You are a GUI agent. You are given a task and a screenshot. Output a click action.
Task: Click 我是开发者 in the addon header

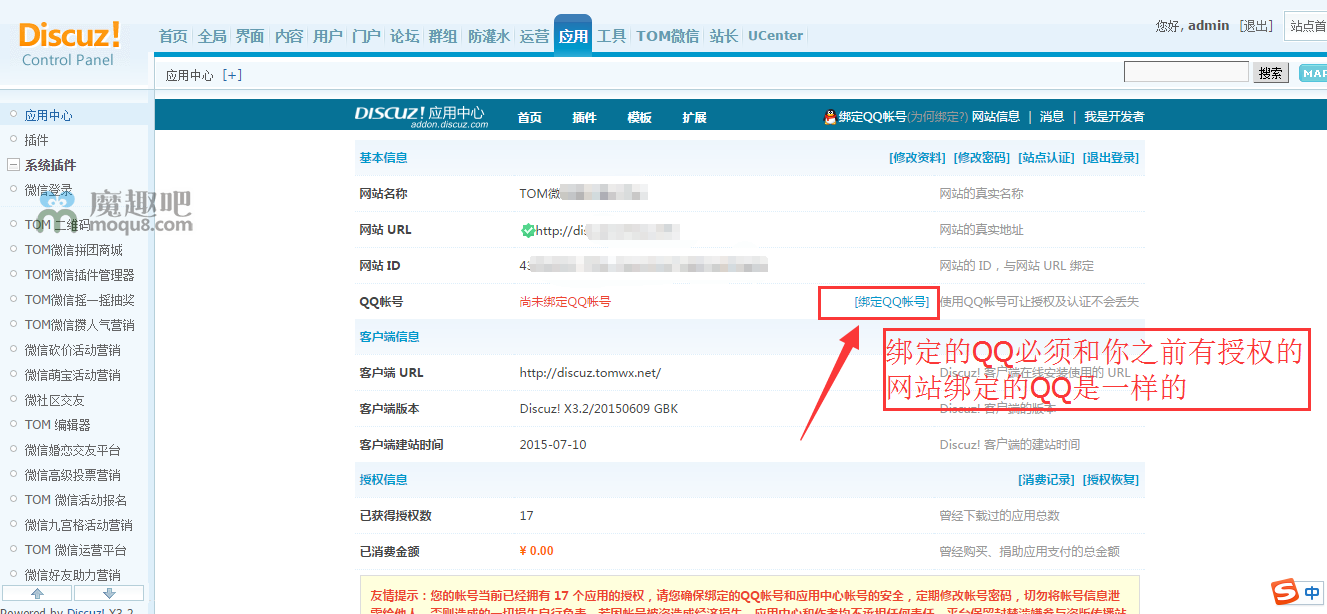click(x=1114, y=117)
